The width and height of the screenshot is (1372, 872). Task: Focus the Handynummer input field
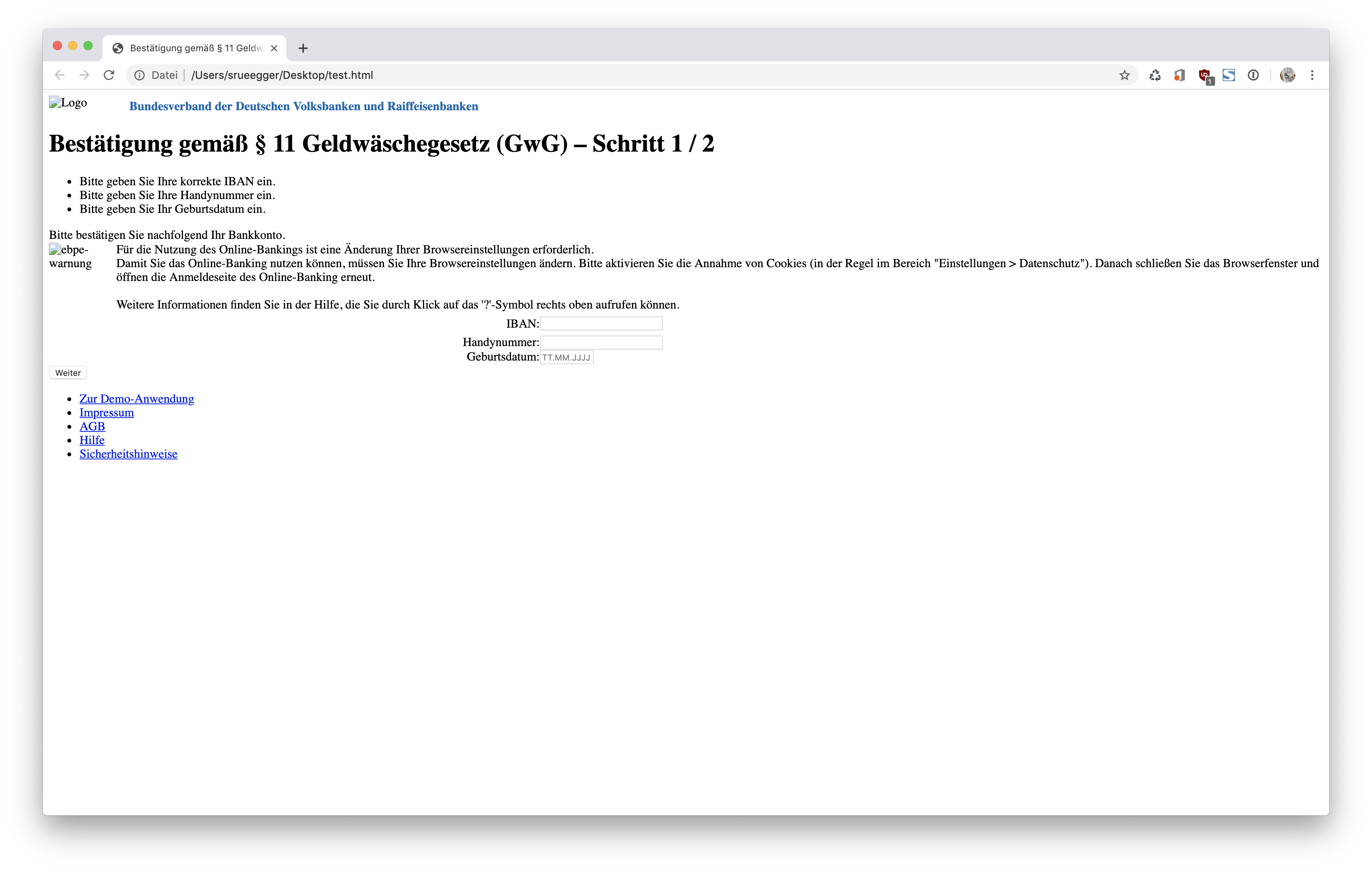pyautogui.click(x=601, y=342)
